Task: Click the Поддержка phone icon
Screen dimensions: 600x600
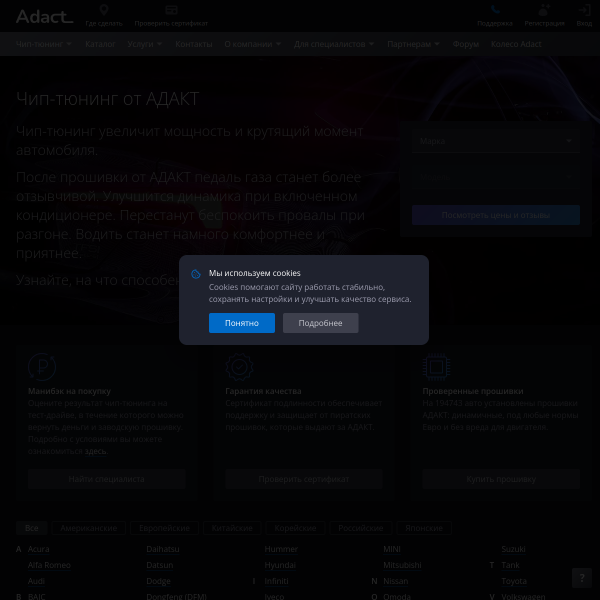Action: tap(495, 10)
